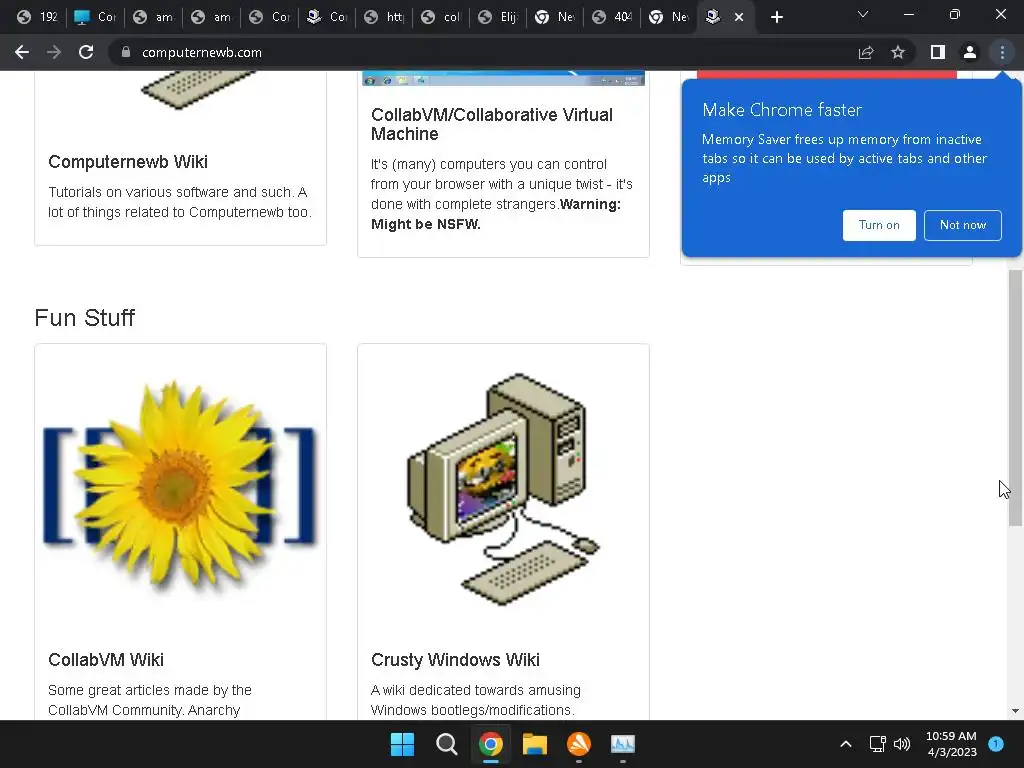Open the graph monitor app in taskbar

coord(622,744)
